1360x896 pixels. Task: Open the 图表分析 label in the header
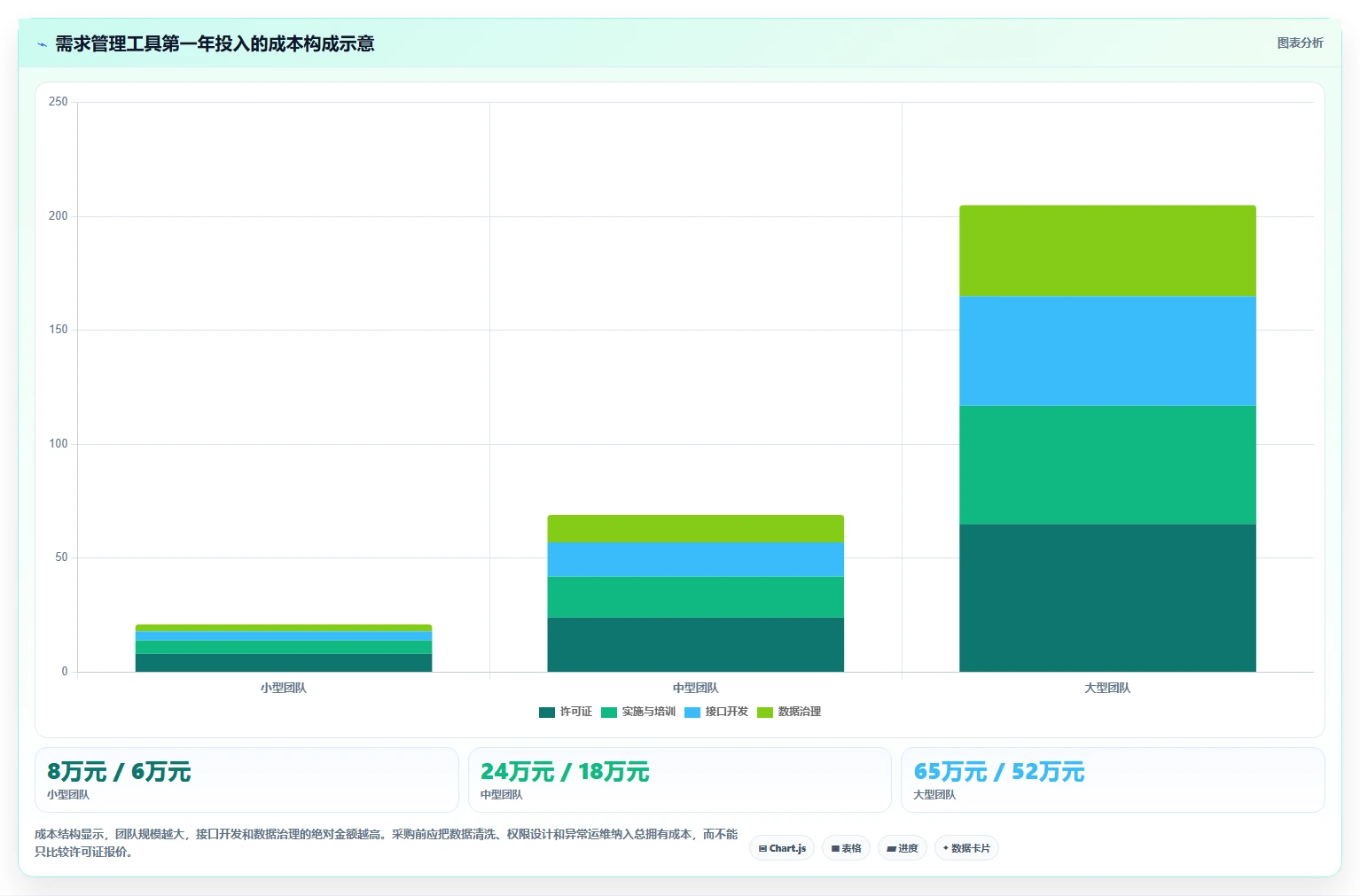[1300, 43]
